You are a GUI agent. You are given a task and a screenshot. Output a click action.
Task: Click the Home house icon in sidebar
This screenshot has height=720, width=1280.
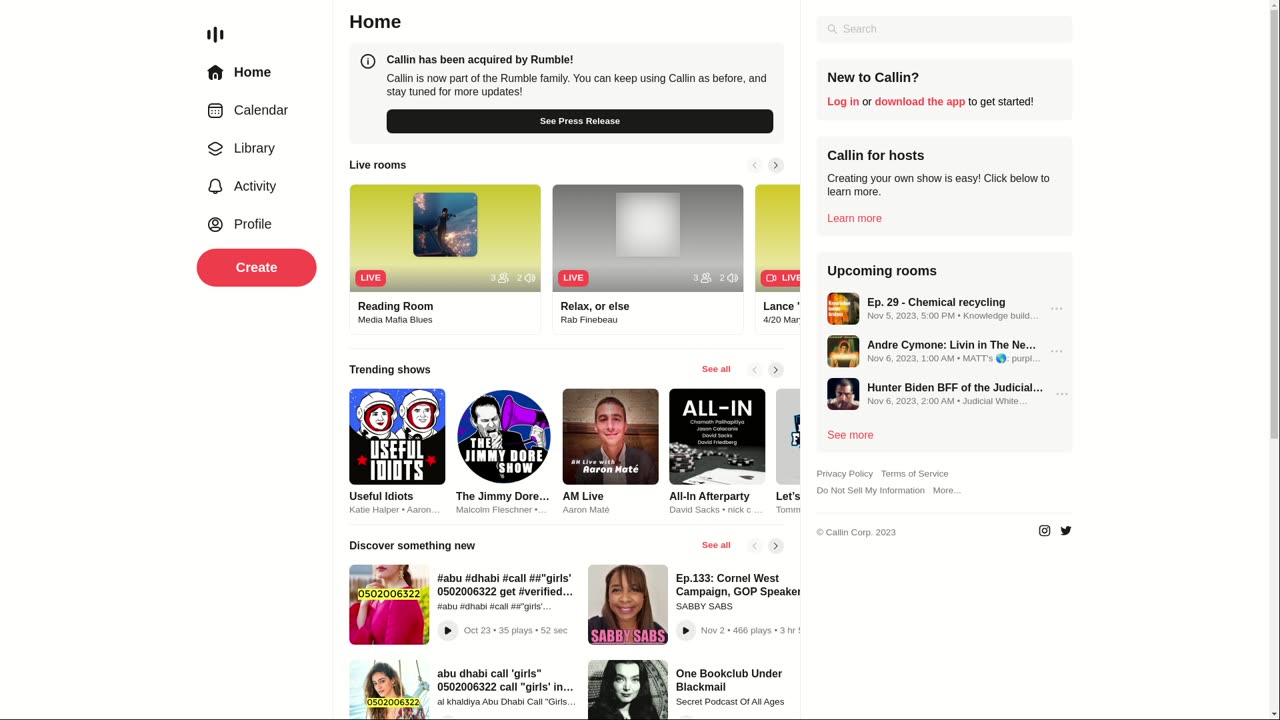(215, 72)
